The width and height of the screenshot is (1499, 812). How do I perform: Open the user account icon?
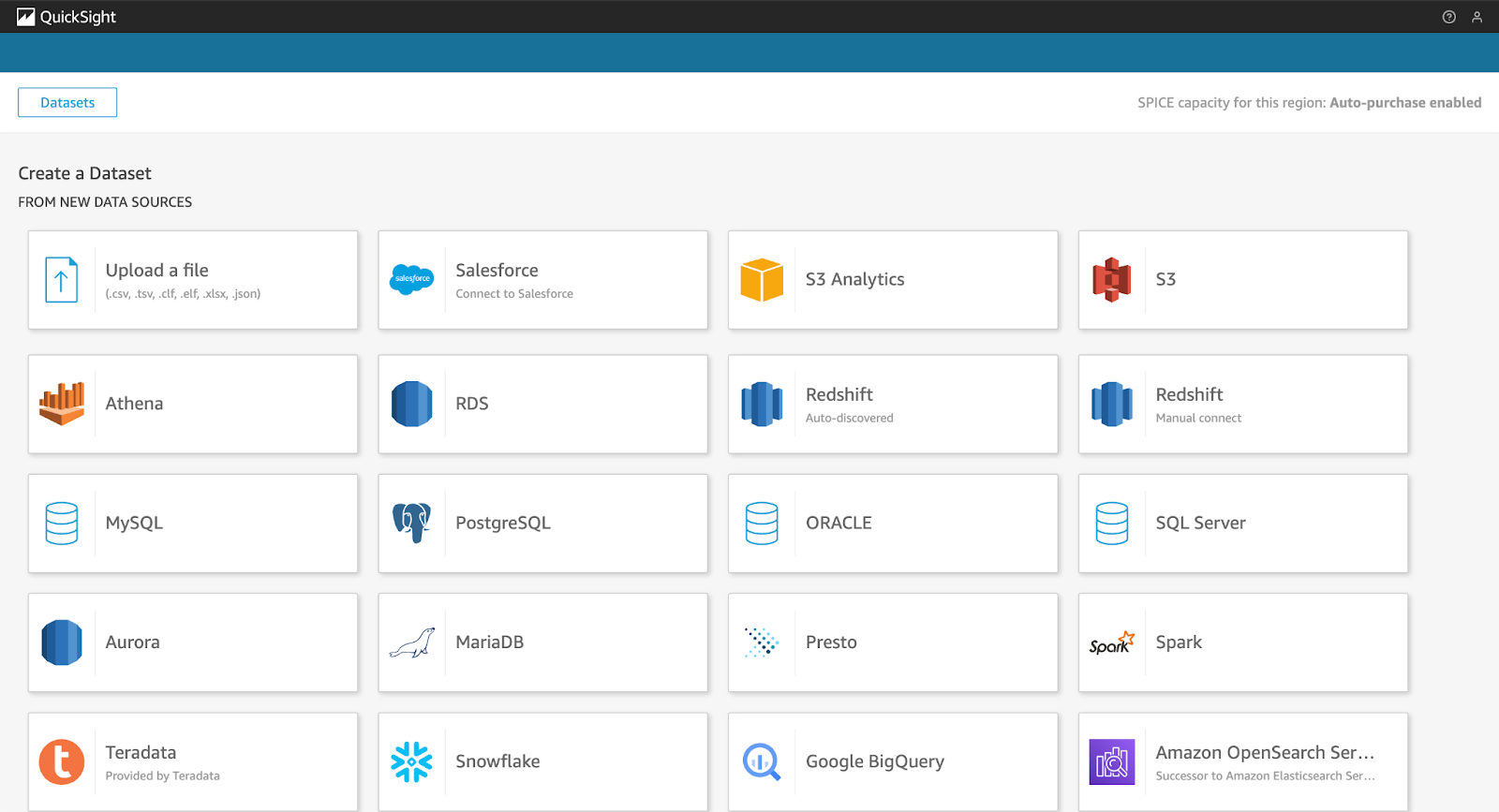click(x=1477, y=17)
